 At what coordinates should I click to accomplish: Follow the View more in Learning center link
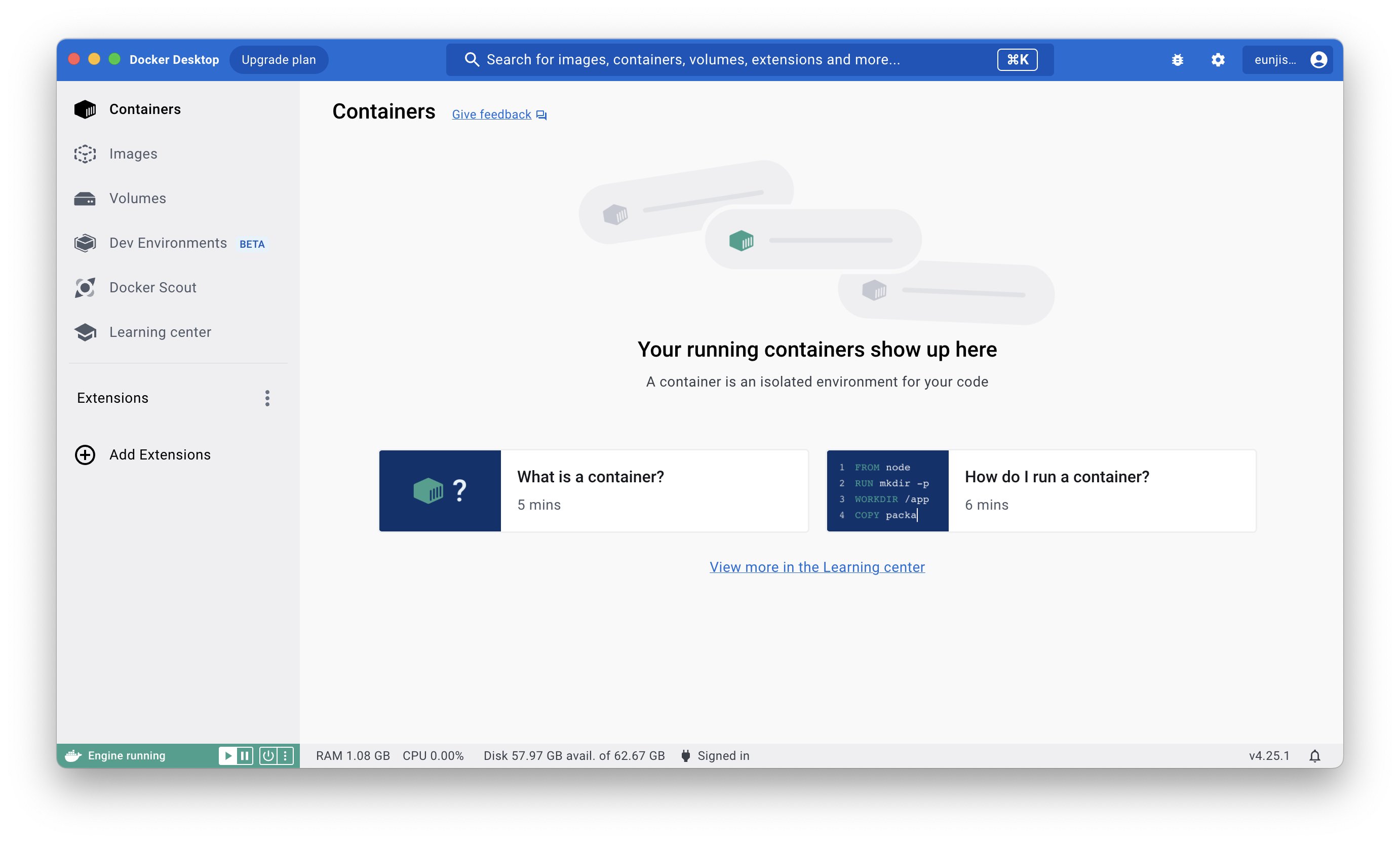tap(816, 567)
